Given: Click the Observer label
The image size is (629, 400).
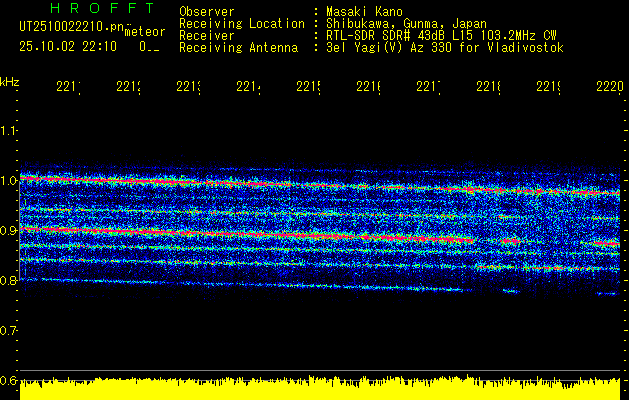Looking at the screenshot, I should coord(207,12).
